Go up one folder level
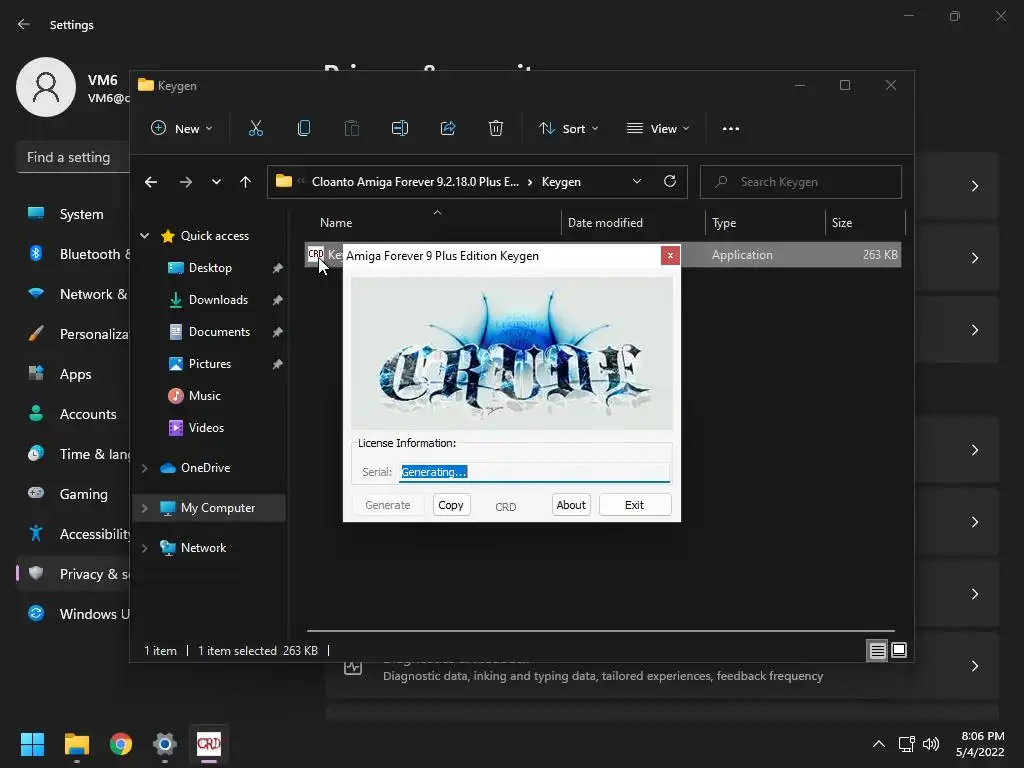The width and height of the screenshot is (1024, 768). (x=246, y=182)
